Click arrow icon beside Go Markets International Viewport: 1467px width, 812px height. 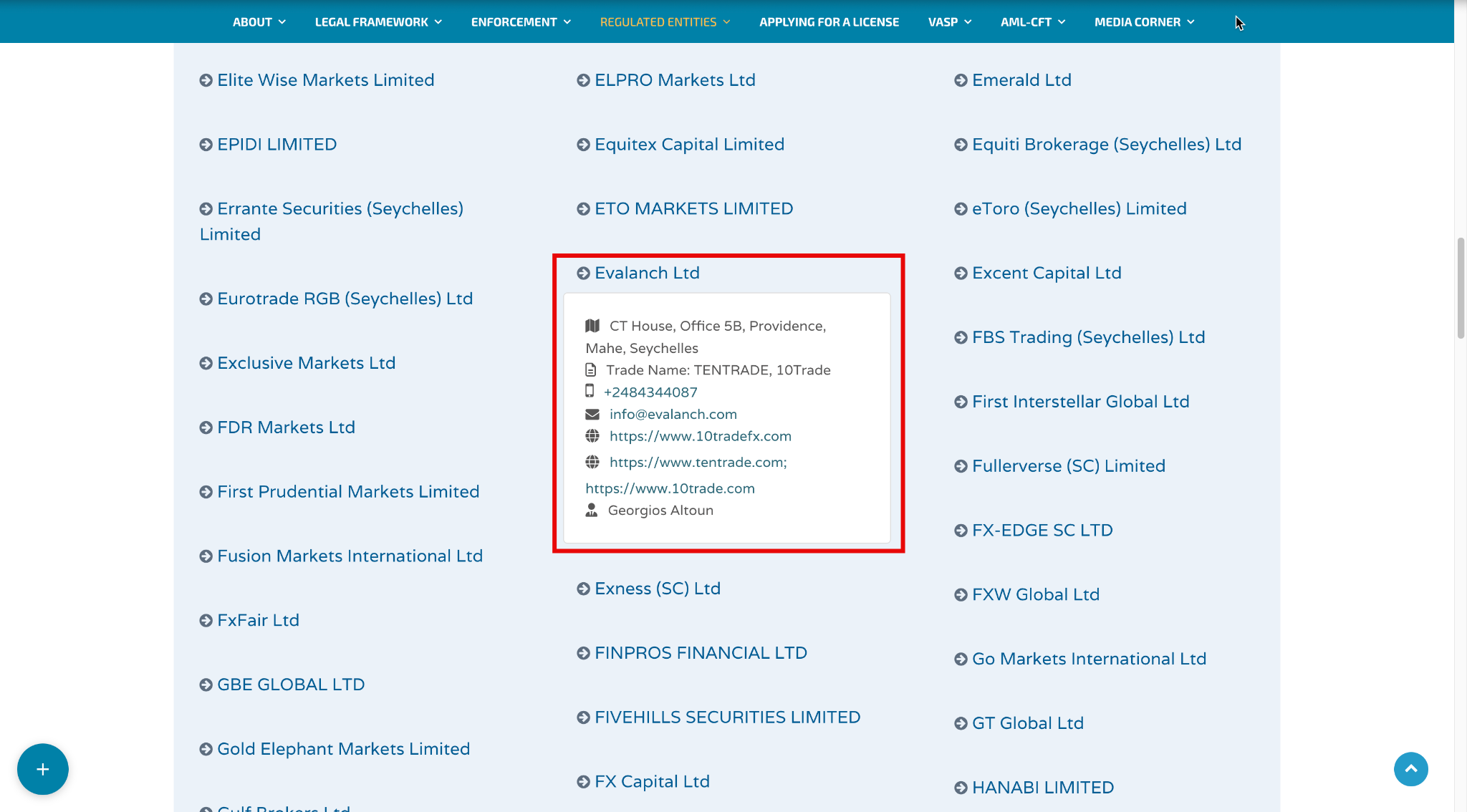tap(961, 659)
